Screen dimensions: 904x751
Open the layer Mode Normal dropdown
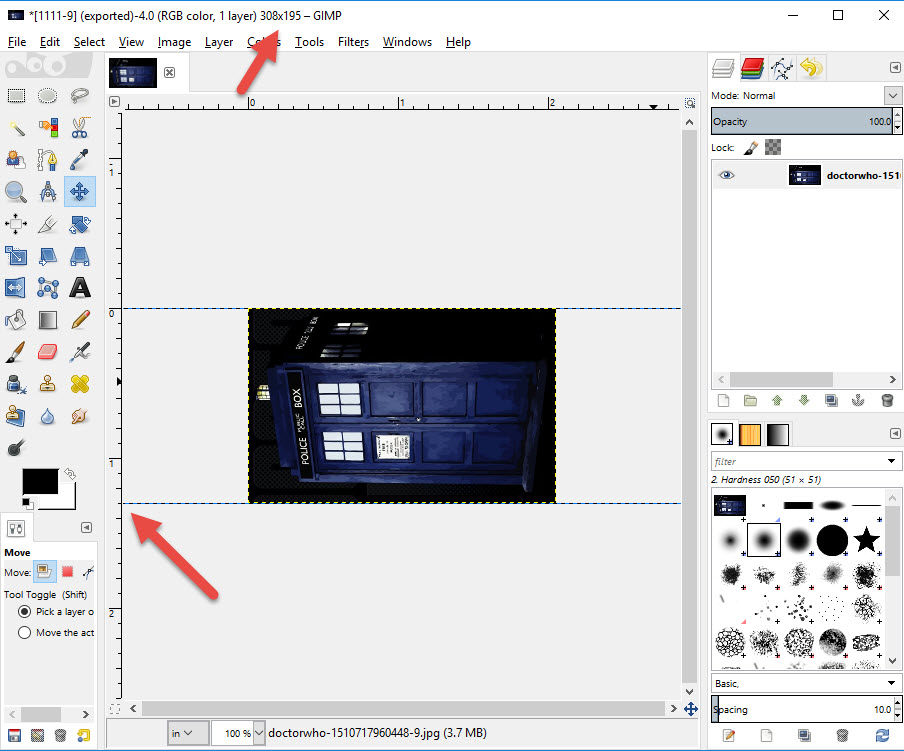click(x=893, y=96)
